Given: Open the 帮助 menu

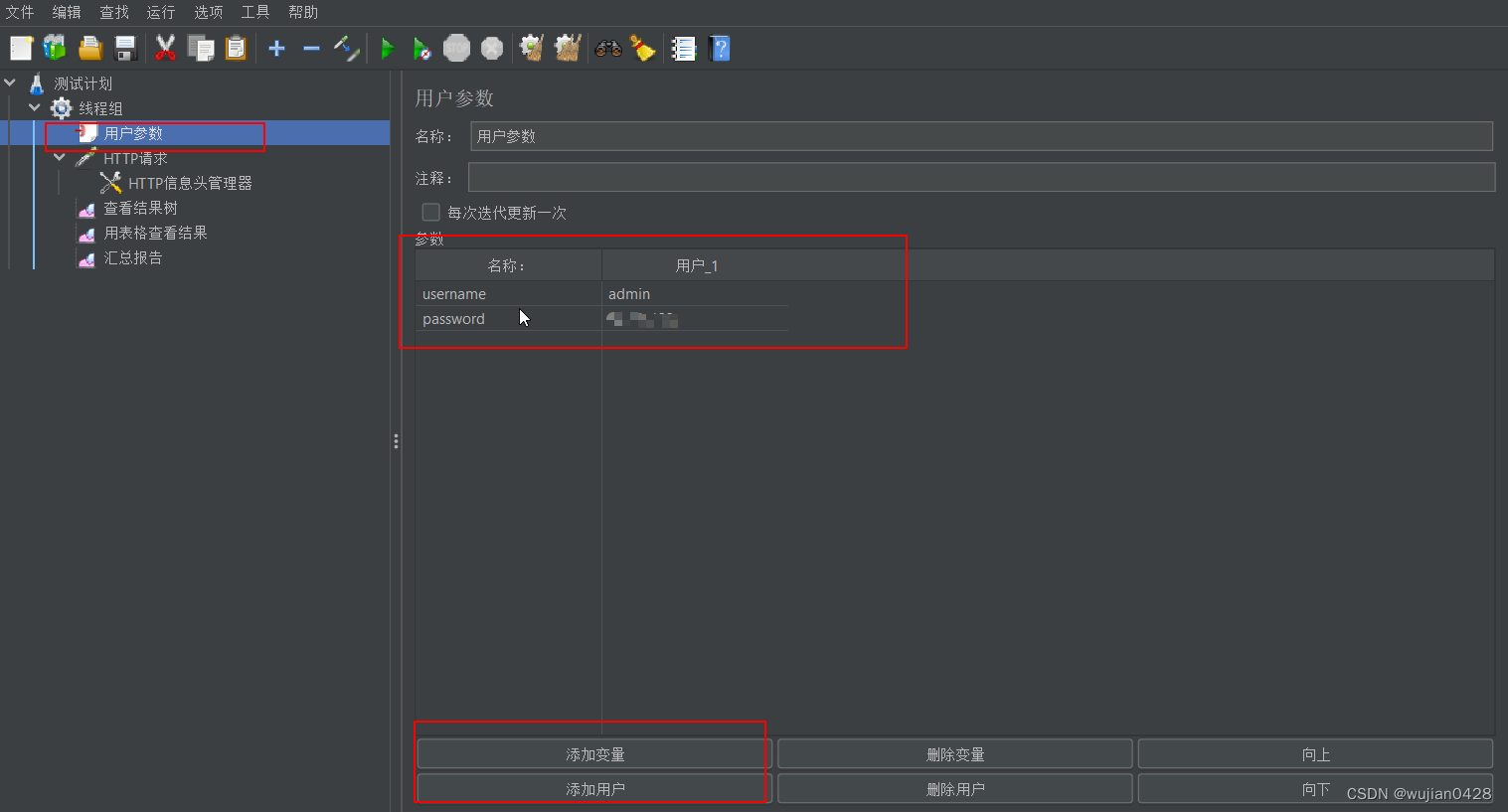Looking at the screenshot, I should pyautogui.click(x=303, y=12).
